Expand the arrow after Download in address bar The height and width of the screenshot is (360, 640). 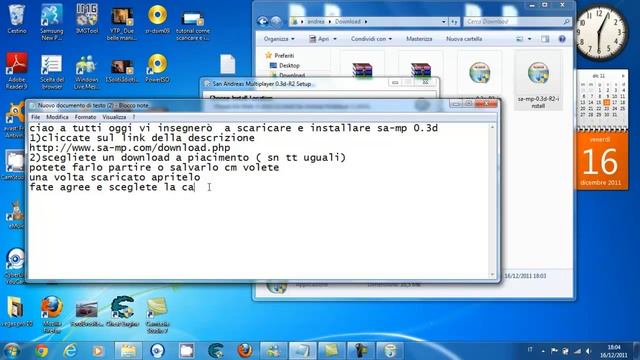pyautogui.click(x=366, y=22)
